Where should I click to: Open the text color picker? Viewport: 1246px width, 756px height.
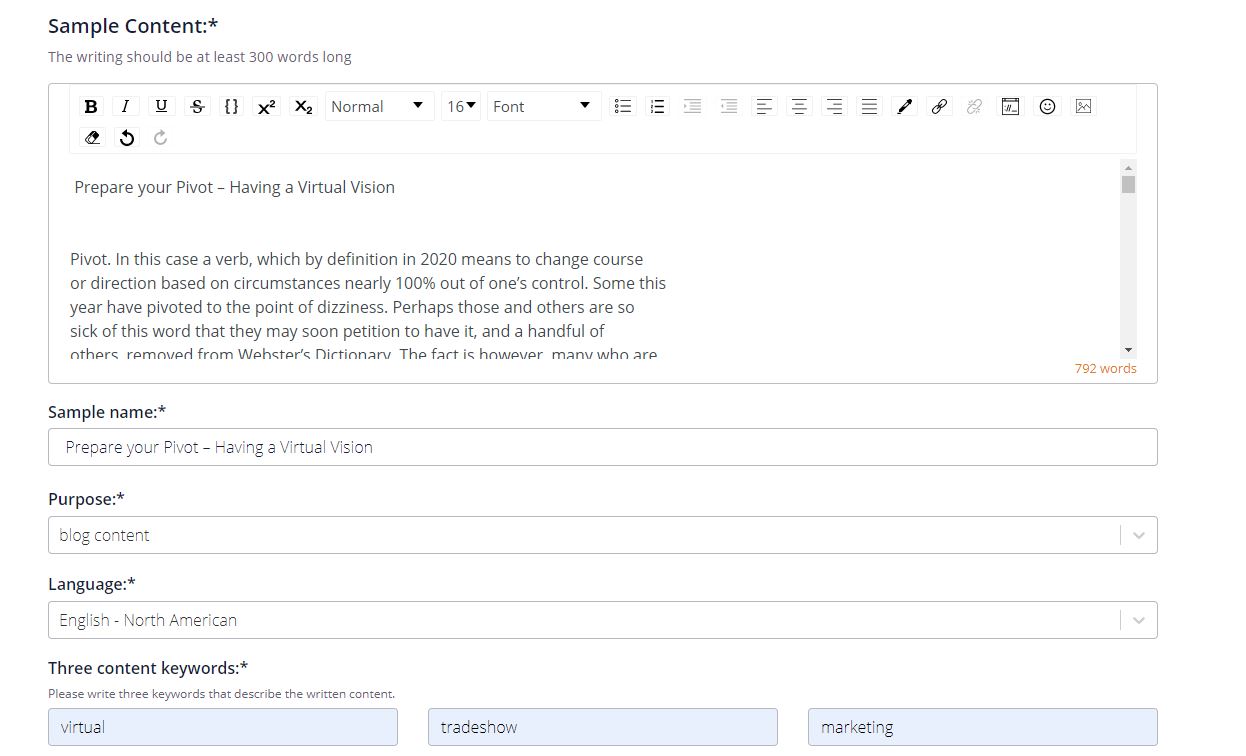point(904,106)
